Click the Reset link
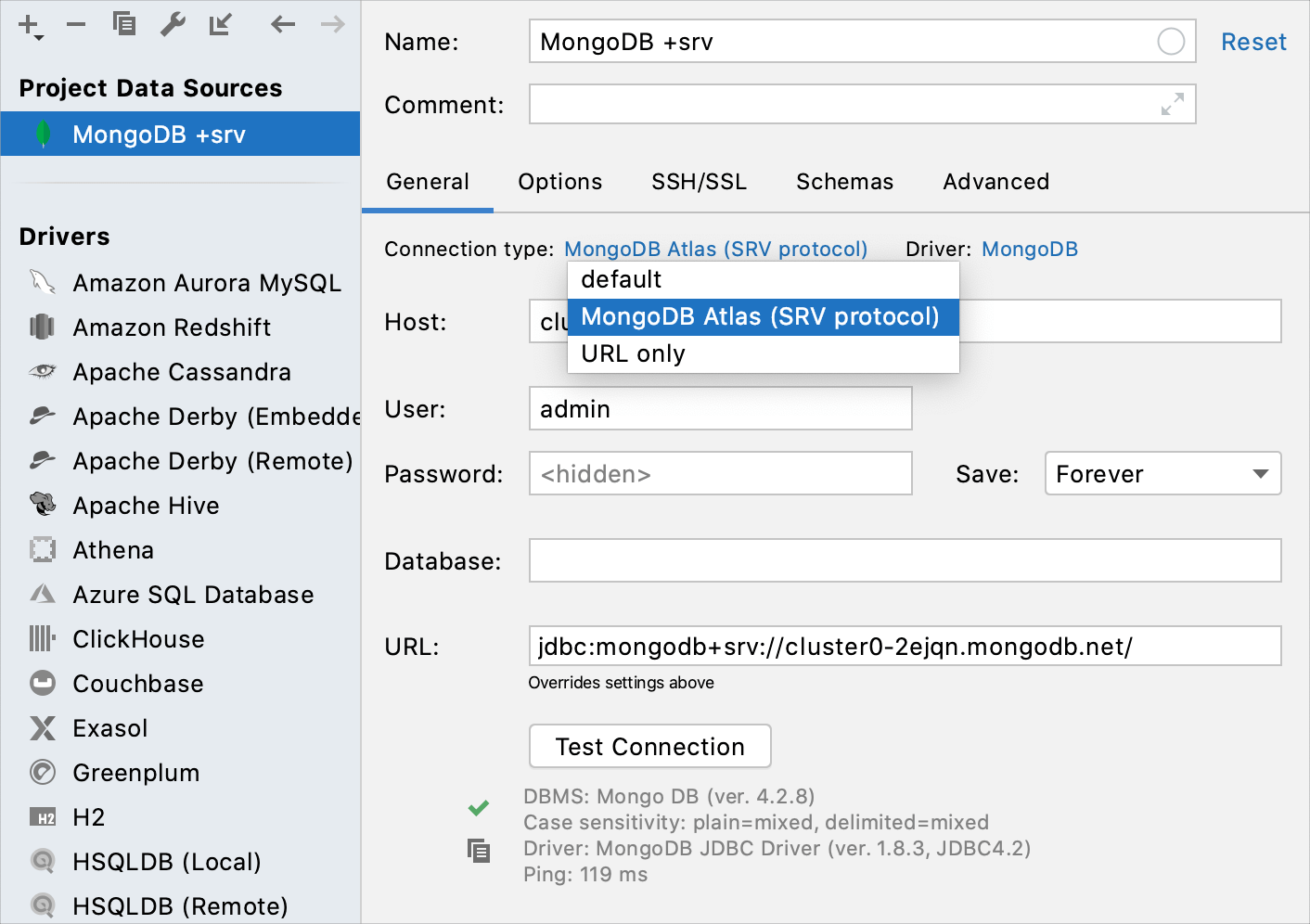The height and width of the screenshot is (924, 1310). click(x=1253, y=42)
